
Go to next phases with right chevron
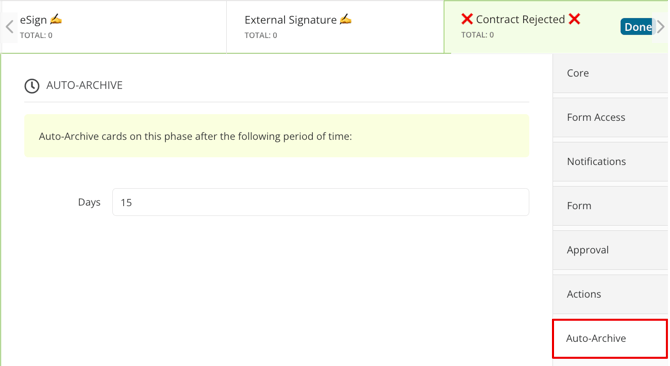(x=661, y=27)
